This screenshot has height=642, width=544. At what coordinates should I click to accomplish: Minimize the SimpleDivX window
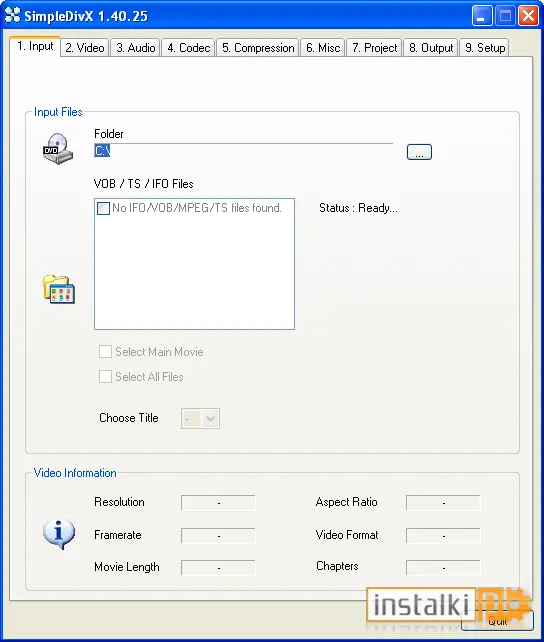coord(482,16)
